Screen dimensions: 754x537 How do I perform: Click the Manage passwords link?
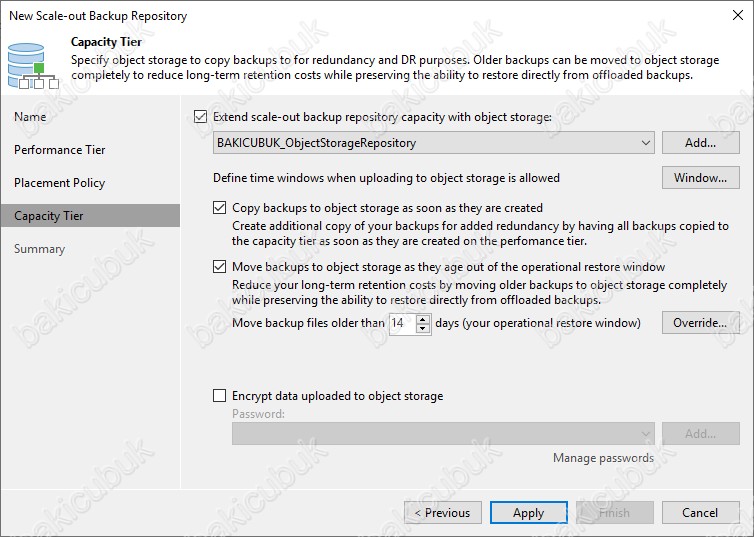coord(603,458)
